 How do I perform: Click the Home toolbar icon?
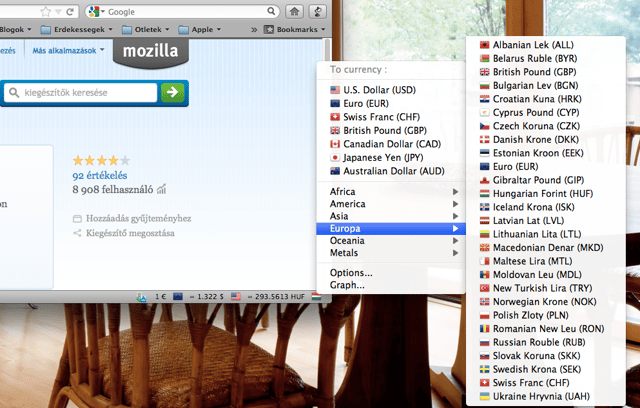(294, 11)
